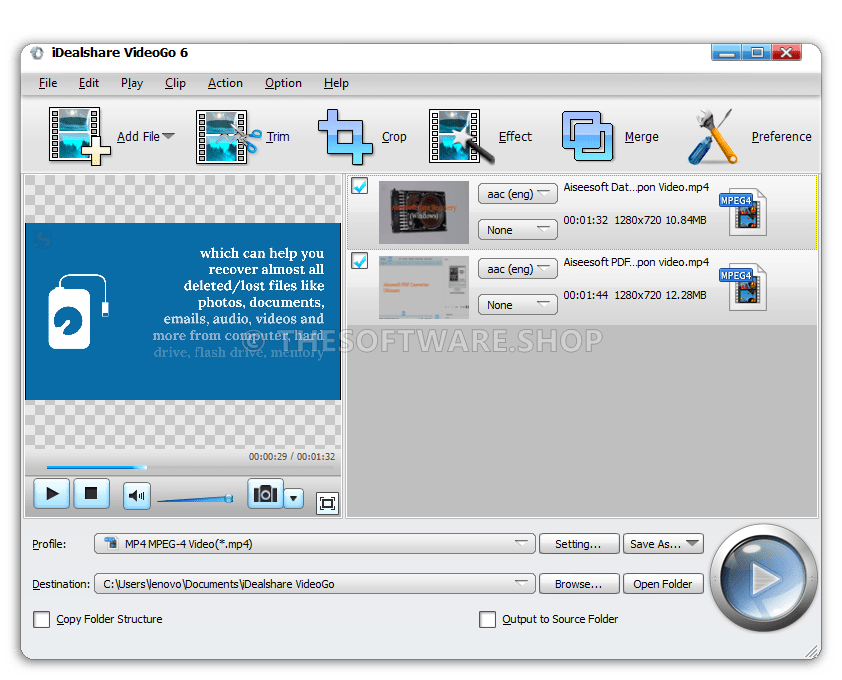Open the File menu

[48, 83]
